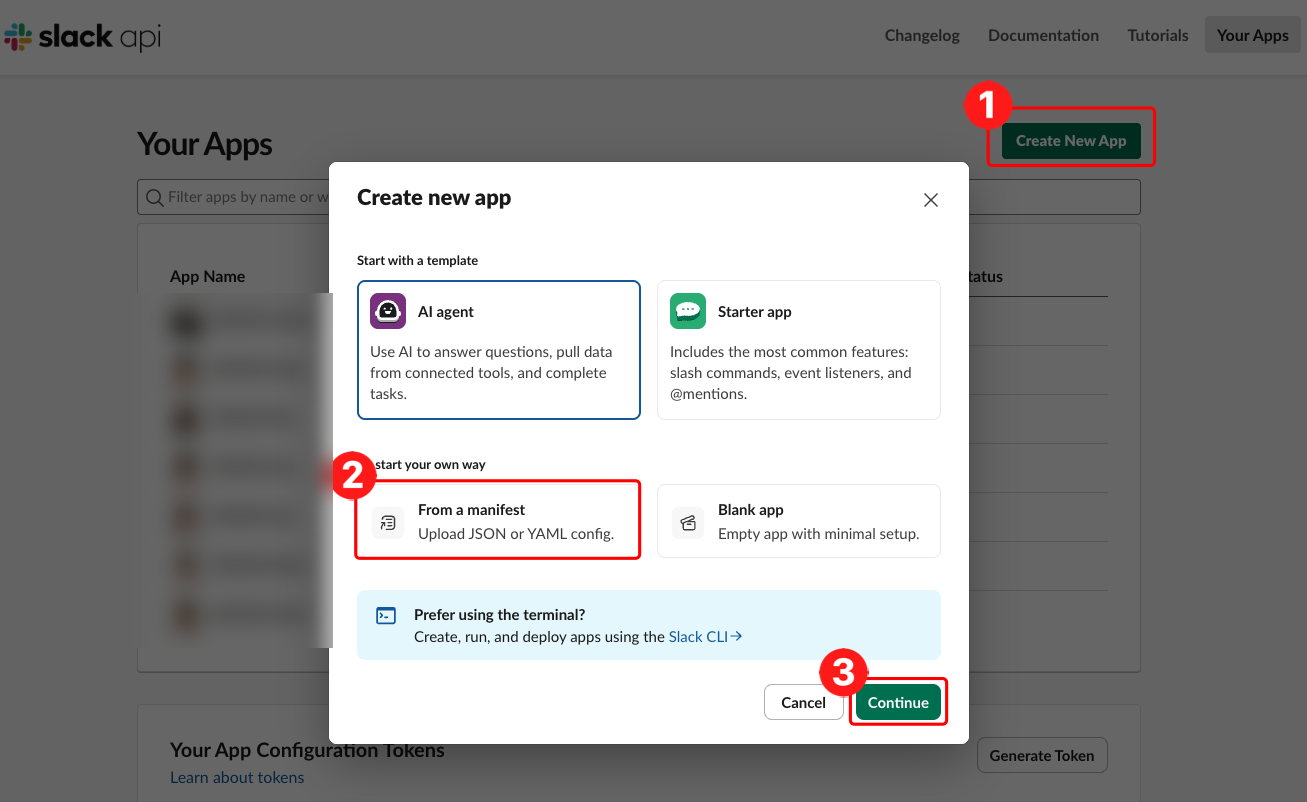Close the Create new app dialog
This screenshot has height=802, width=1307.
point(931,200)
